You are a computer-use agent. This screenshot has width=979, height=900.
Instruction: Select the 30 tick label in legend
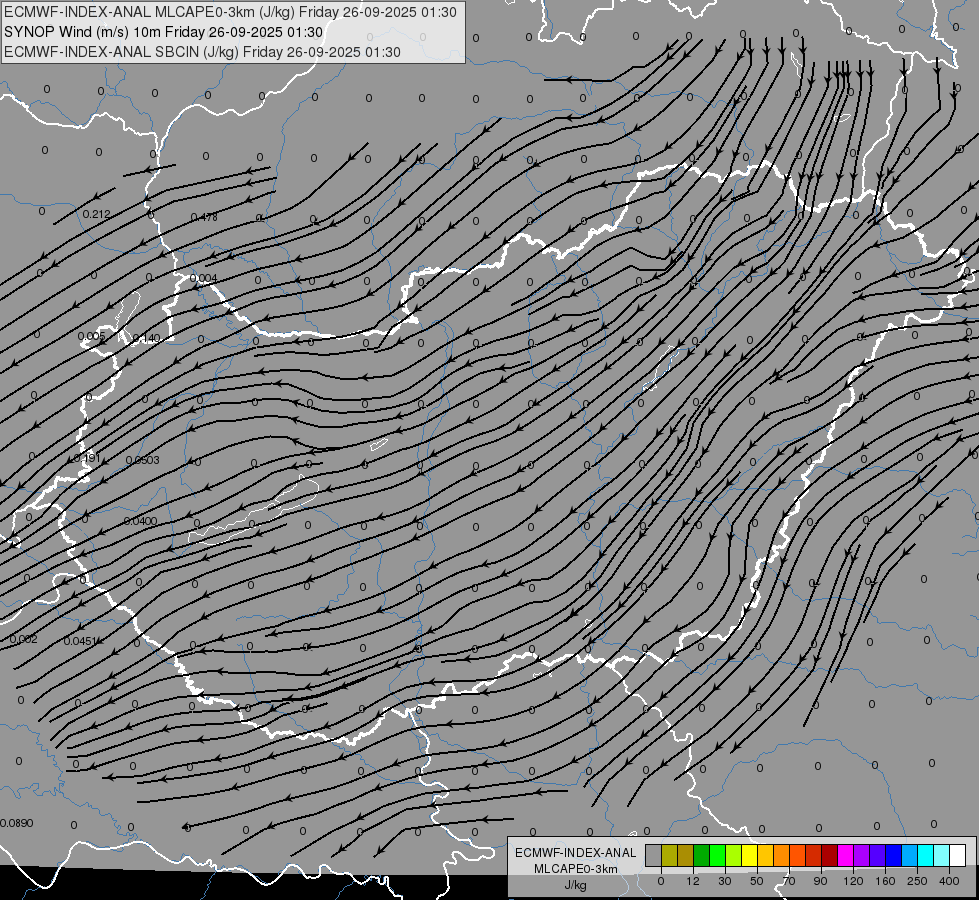coord(725,881)
